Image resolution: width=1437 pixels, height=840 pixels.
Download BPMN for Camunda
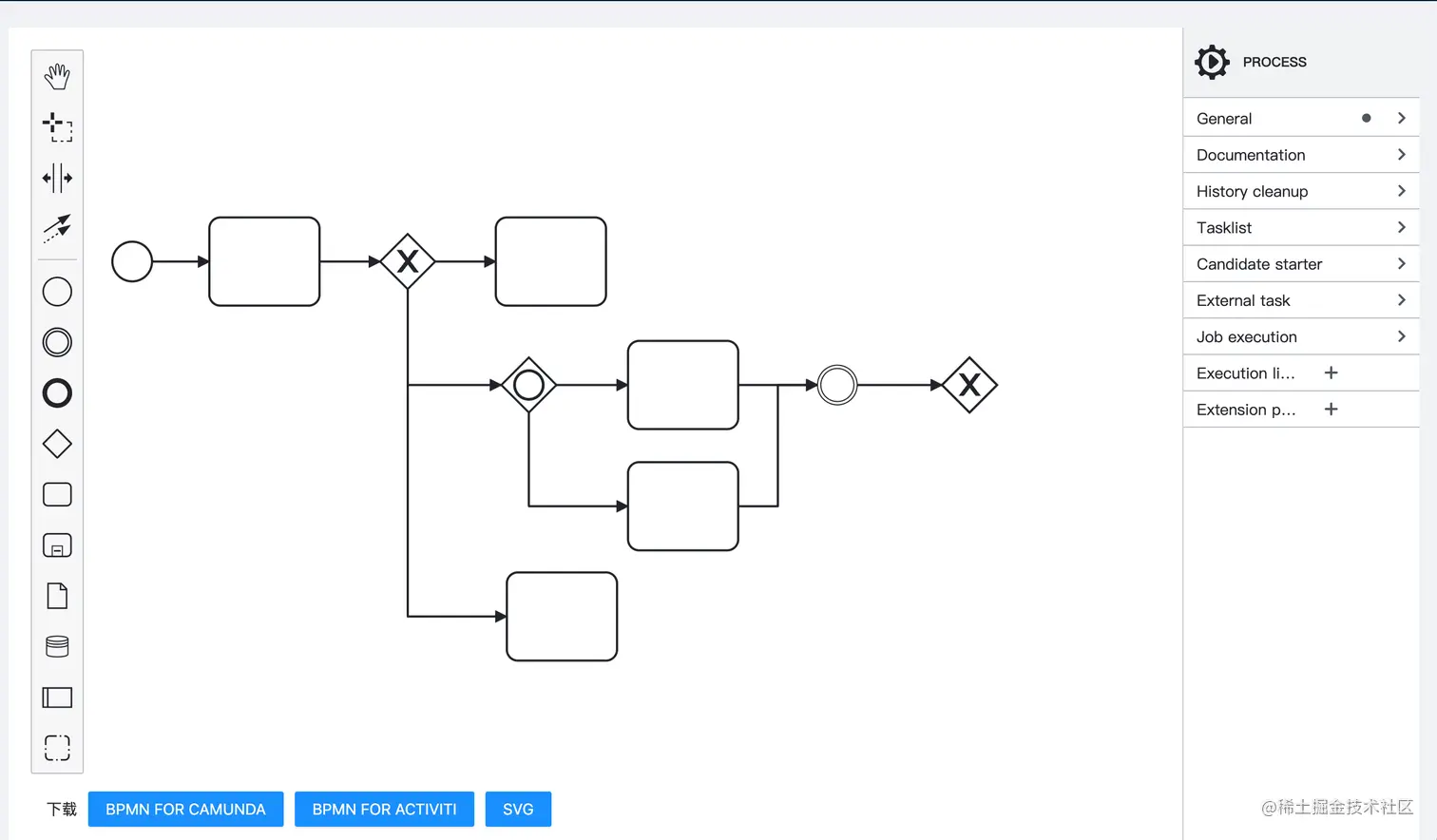pyautogui.click(x=185, y=810)
